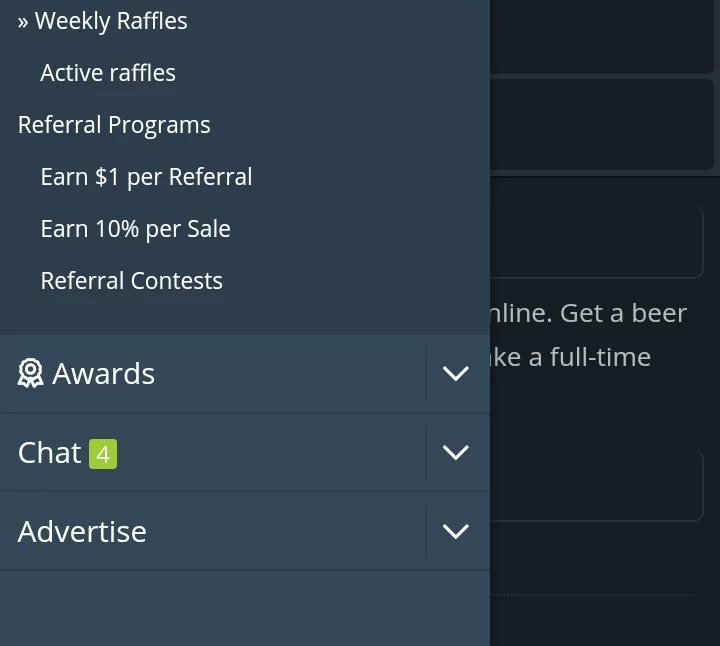Viewport: 720px width, 646px height.
Task: Select the Referral Programs menu heading
Action: (114, 125)
